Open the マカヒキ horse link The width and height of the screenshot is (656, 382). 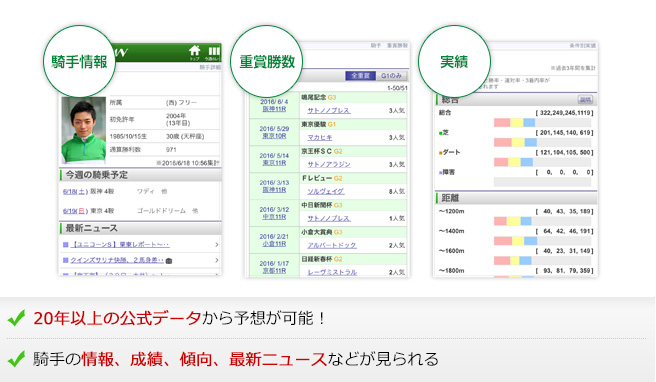click(x=320, y=137)
